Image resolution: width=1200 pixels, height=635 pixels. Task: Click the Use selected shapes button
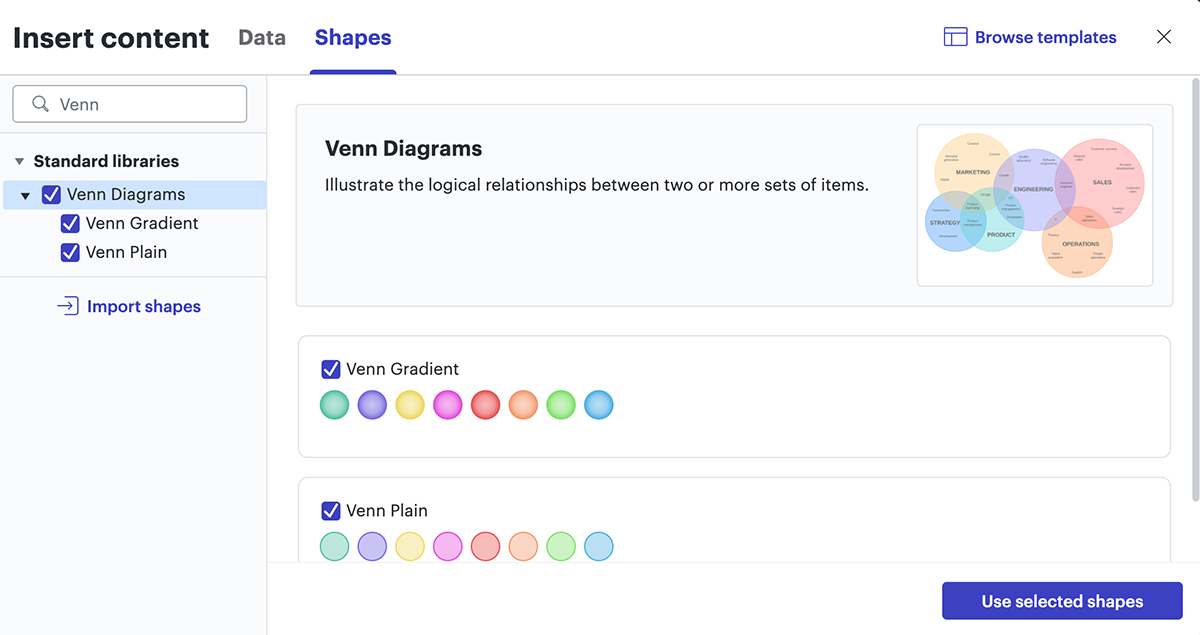point(1061,601)
